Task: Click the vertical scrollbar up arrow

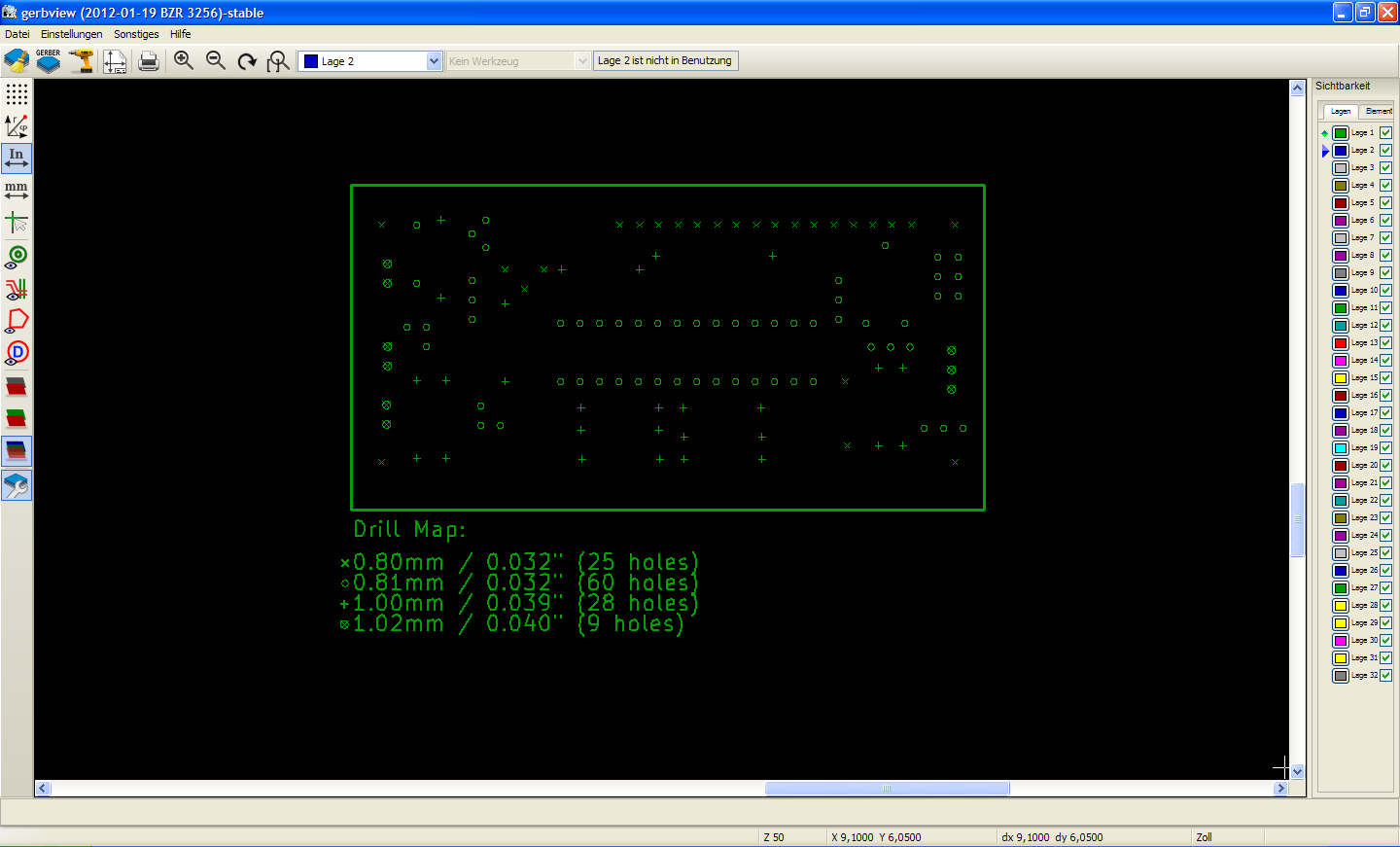Action: pos(1297,88)
